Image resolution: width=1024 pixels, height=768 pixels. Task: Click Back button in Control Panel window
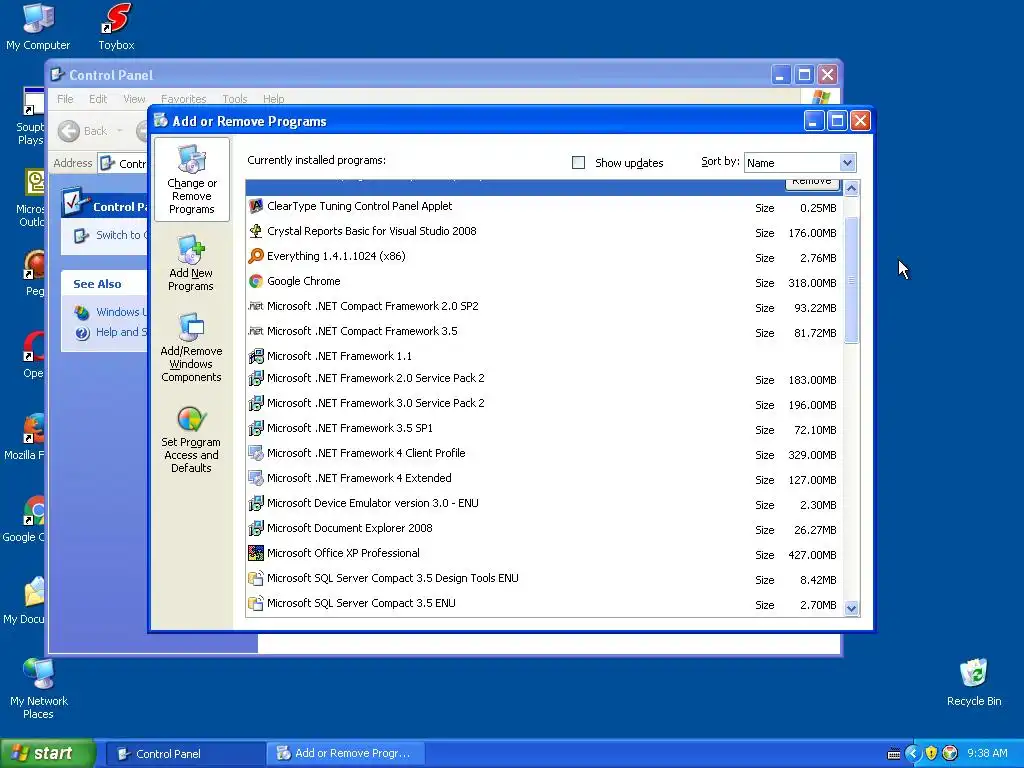[x=83, y=131]
